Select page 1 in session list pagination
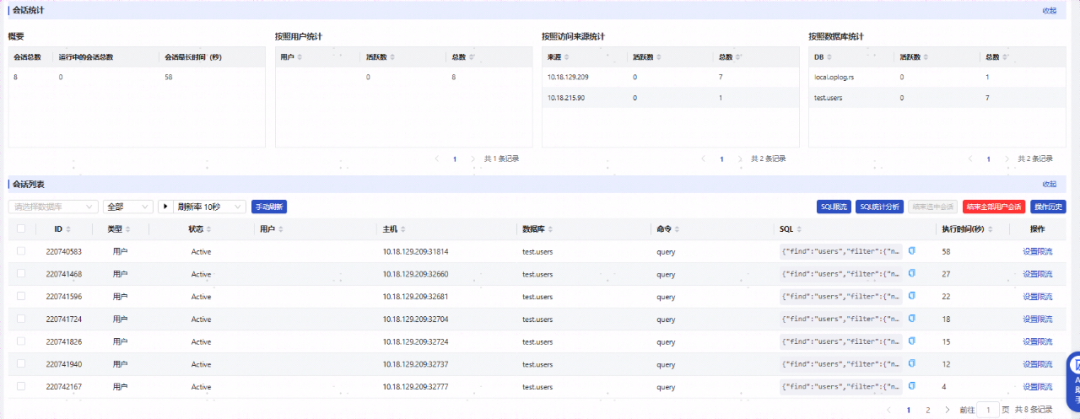The image size is (1080, 419). pyautogui.click(x=908, y=409)
